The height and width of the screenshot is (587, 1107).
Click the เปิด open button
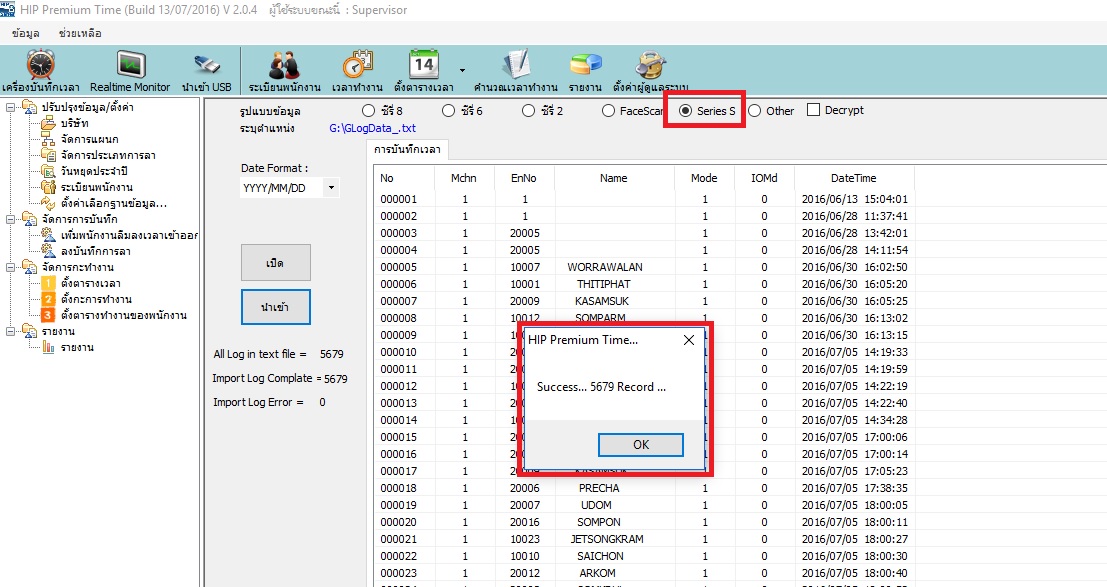click(275, 263)
